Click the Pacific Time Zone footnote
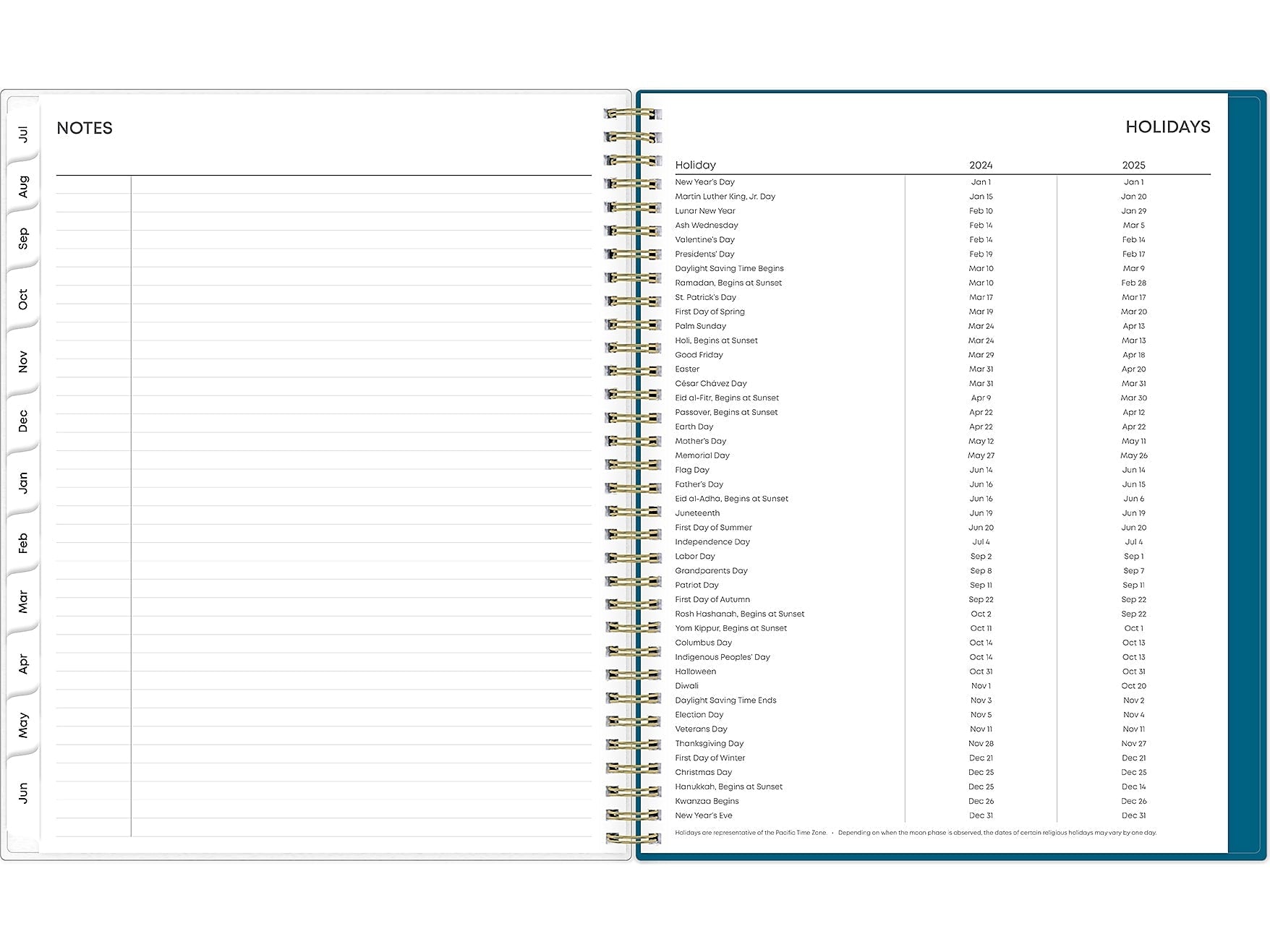Viewport: 1270px width, 952px height. click(x=751, y=833)
